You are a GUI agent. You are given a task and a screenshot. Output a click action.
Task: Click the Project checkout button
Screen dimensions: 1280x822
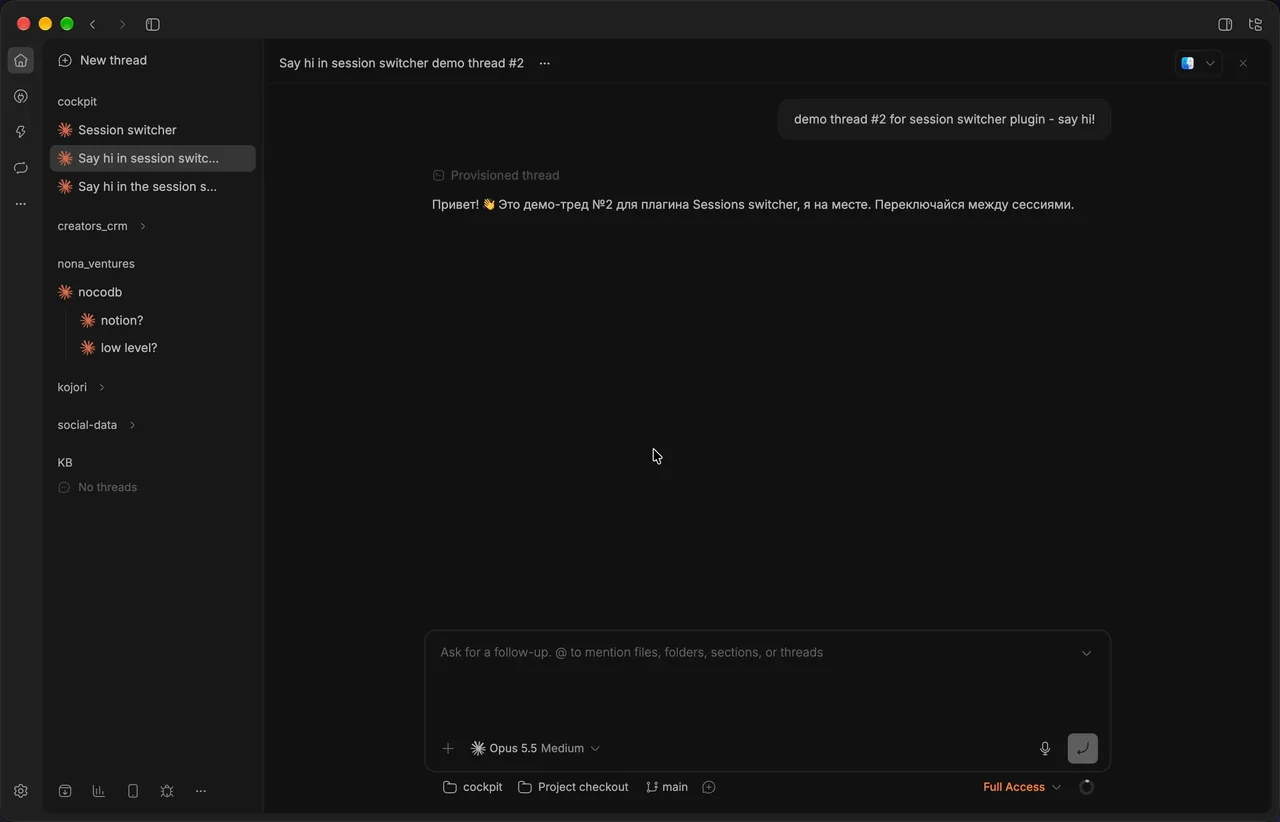(x=574, y=787)
